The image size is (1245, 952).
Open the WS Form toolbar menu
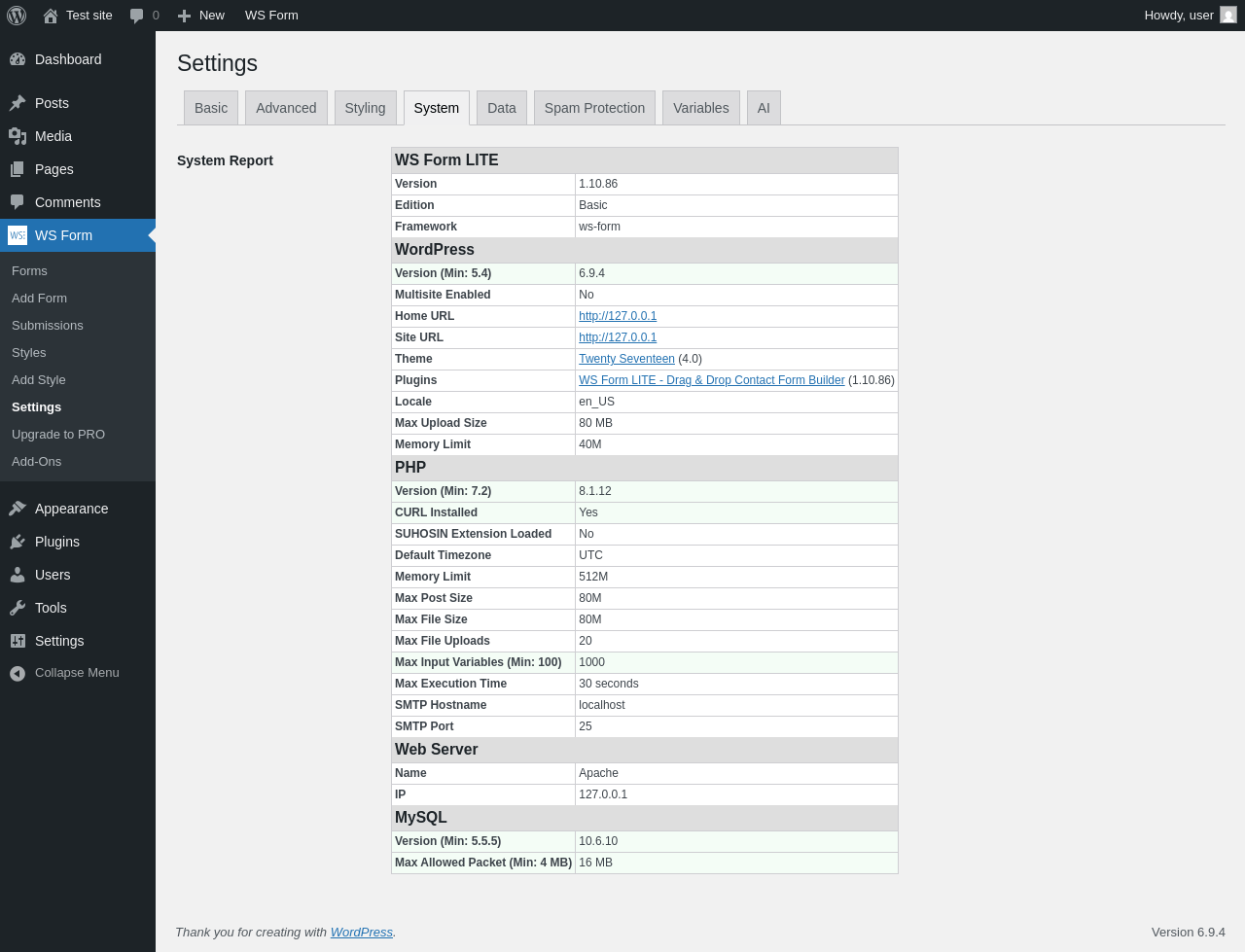pyautogui.click(x=271, y=16)
